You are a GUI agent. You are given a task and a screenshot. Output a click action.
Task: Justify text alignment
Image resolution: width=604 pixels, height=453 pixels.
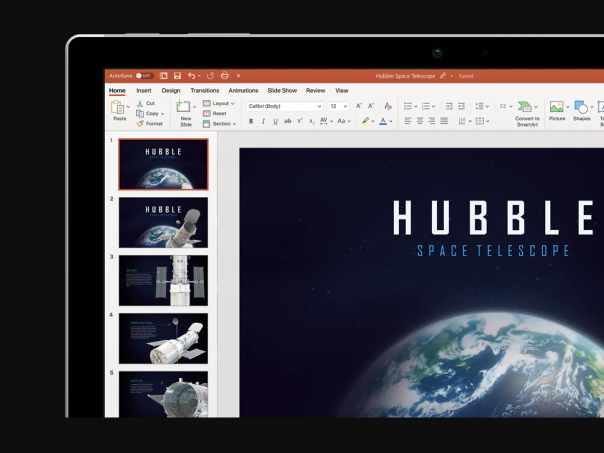click(444, 121)
